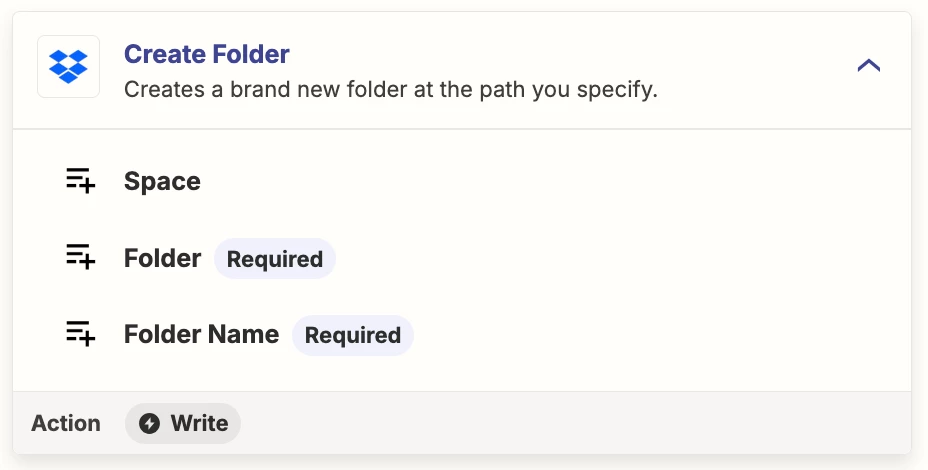Click the add-field icon beside Space

point(80,181)
